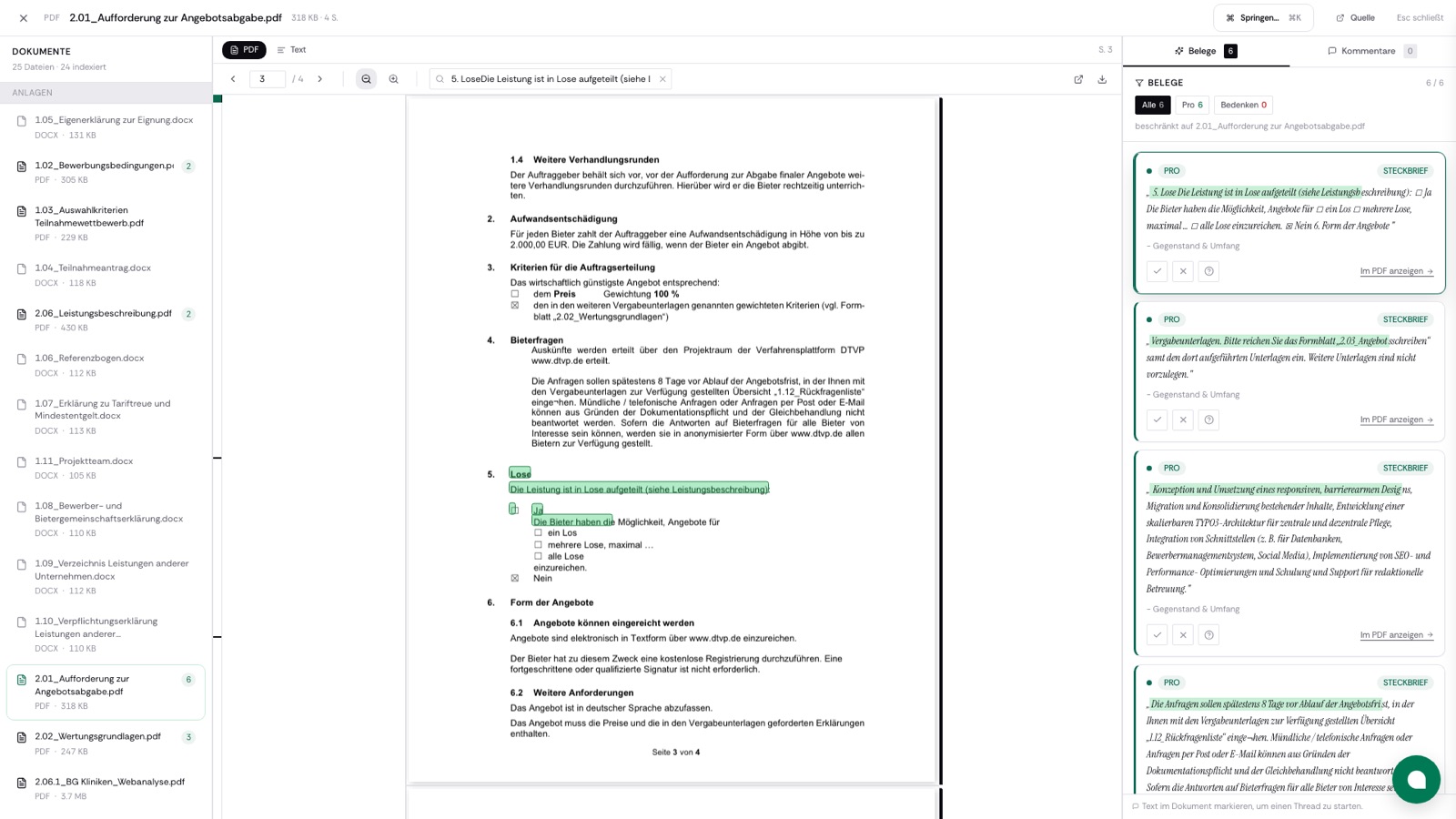This screenshot has width=1456, height=819.
Task: Clear the PDF search field
Action: tap(662, 79)
